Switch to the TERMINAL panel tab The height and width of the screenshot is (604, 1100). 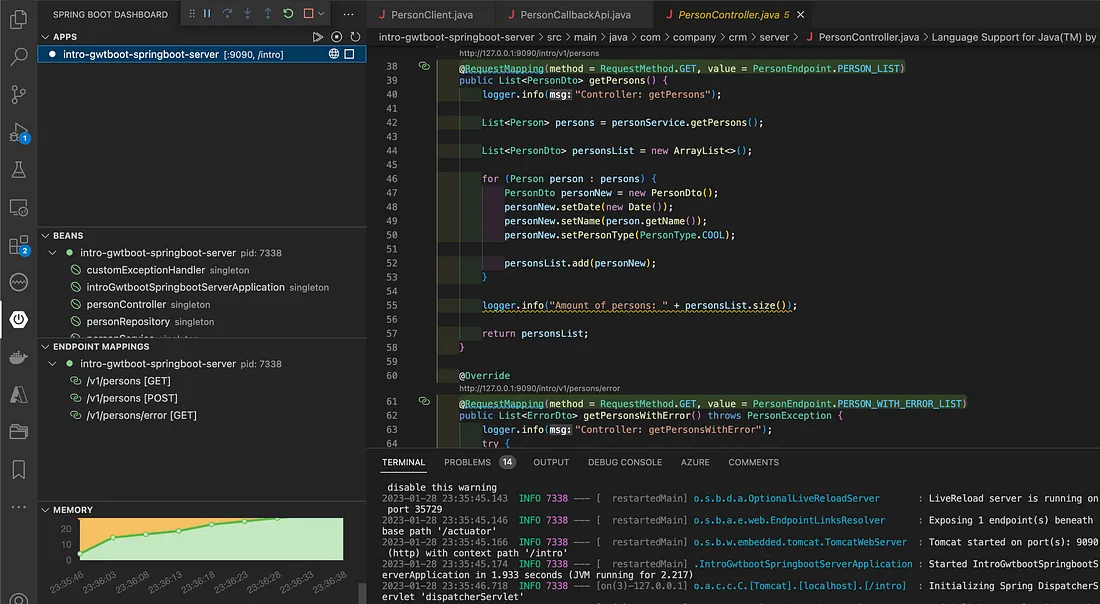coord(403,462)
